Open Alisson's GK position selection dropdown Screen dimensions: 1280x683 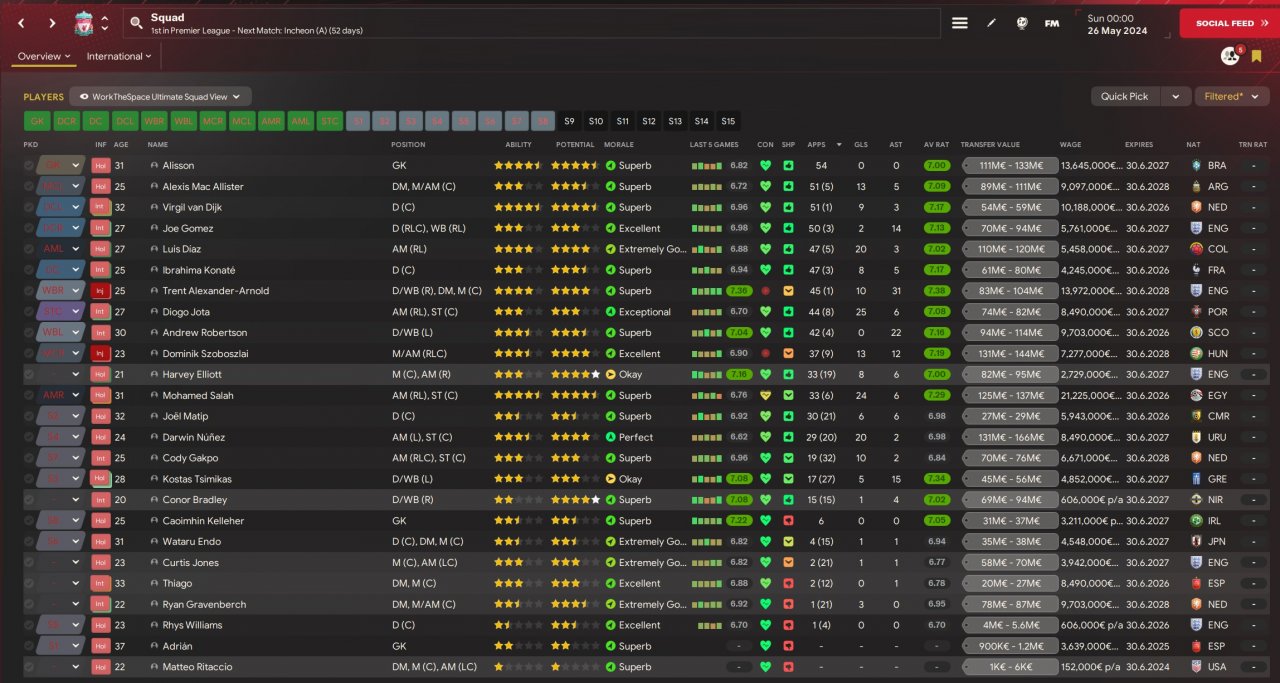[x=61, y=166]
